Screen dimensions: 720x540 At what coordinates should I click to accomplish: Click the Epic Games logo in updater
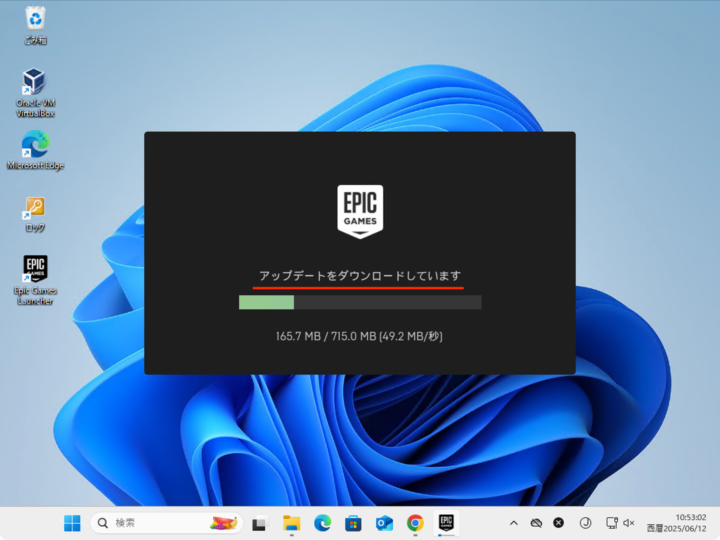click(x=360, y=212)
